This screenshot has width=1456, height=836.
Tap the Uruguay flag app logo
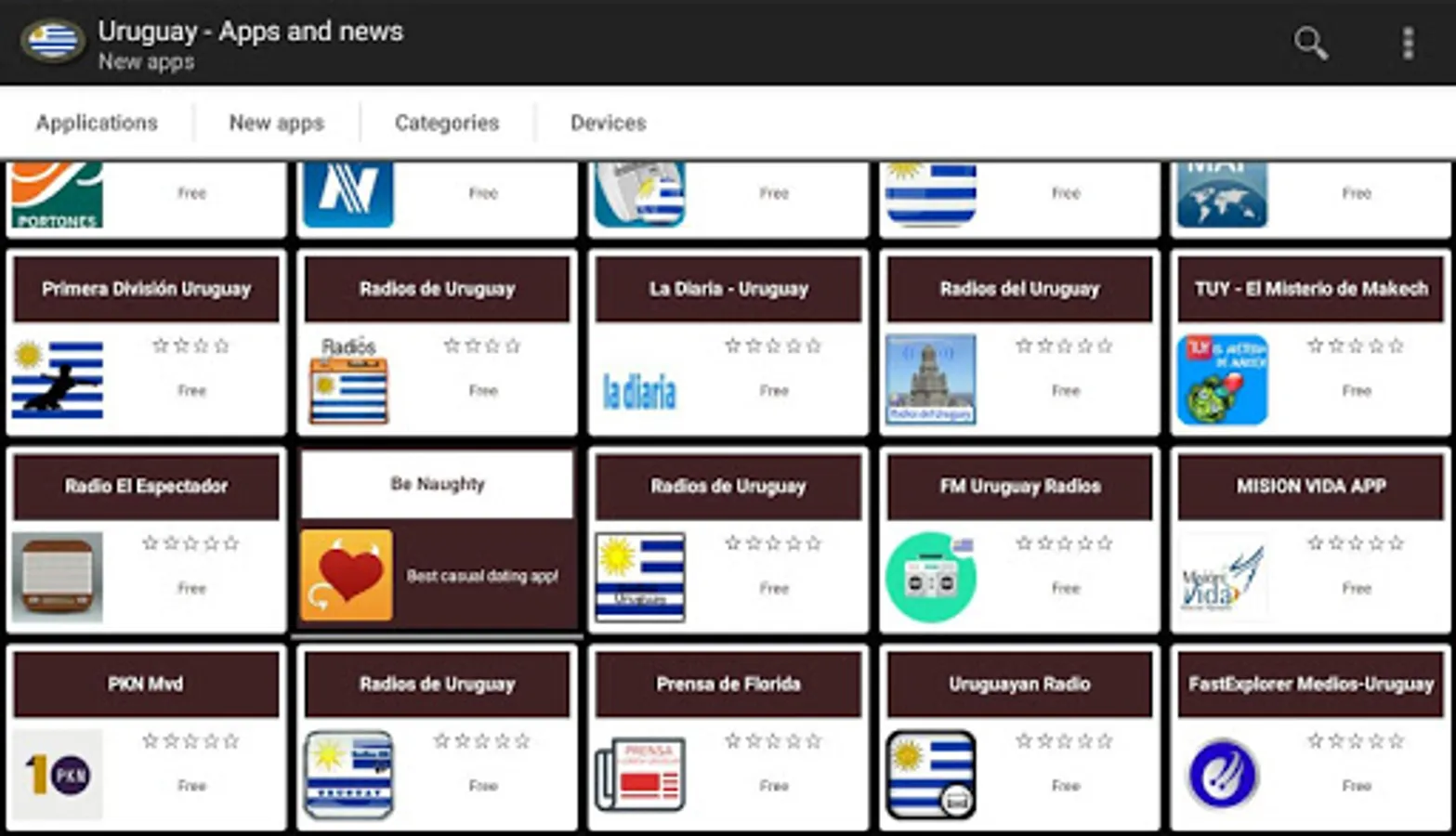click(52, 42)
